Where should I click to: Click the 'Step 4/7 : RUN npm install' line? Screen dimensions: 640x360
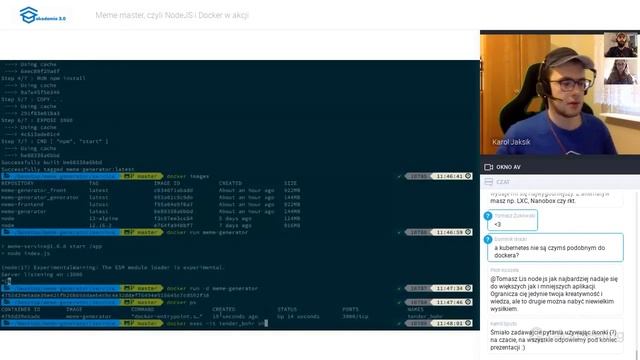pos(43,78)
